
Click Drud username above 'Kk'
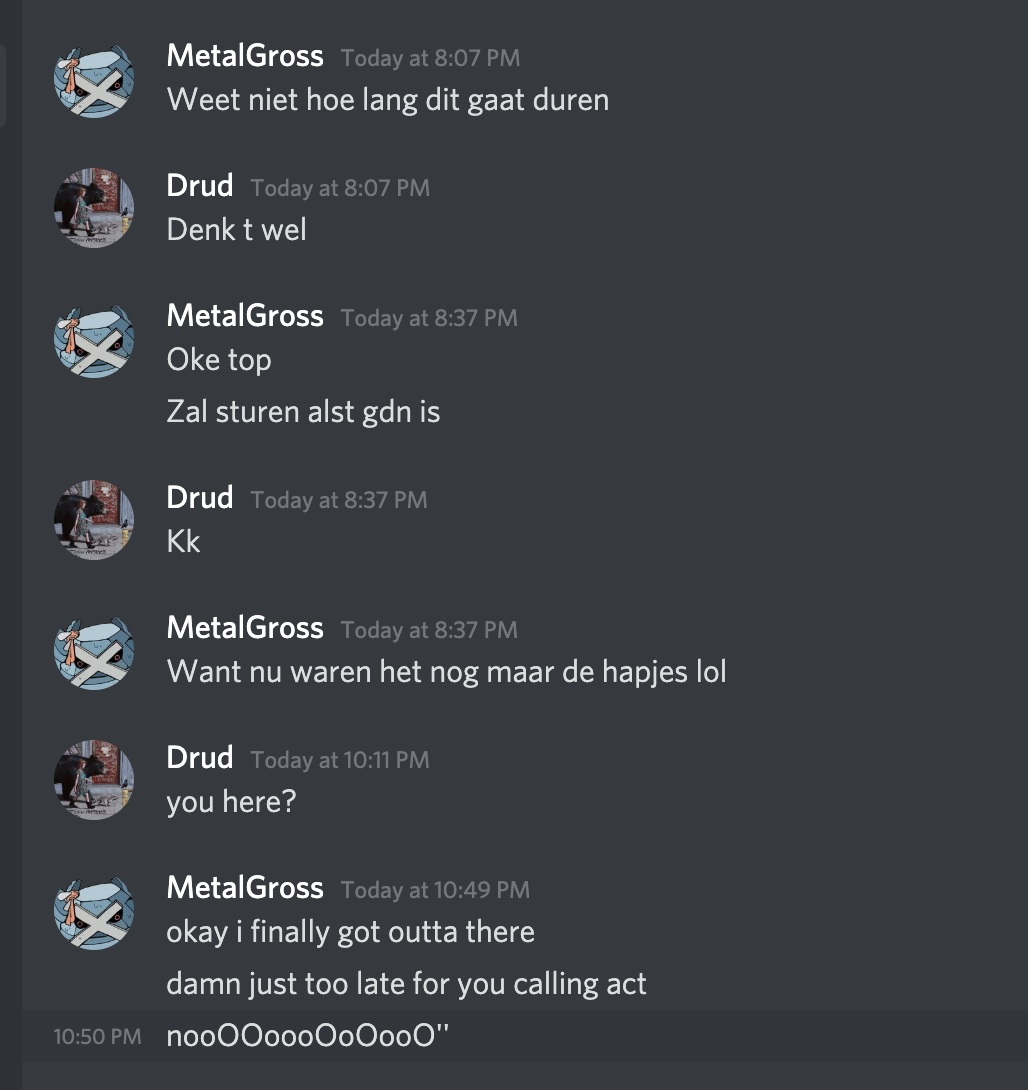(199, 498)
